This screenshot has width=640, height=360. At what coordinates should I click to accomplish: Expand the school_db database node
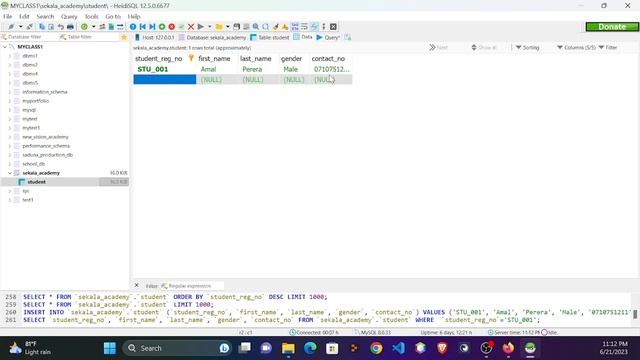click(10, 164)
